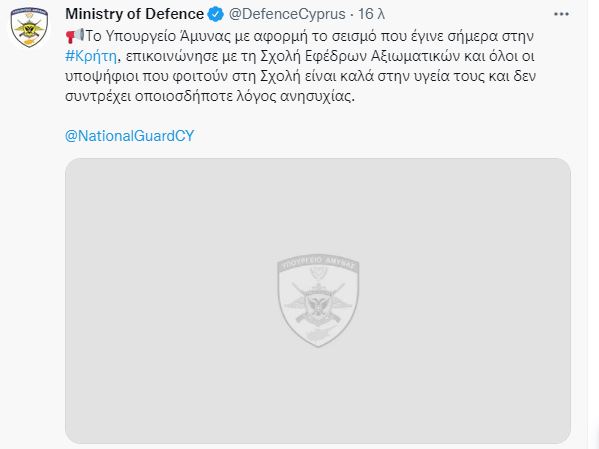Click the greyed shield logo in the media card
Screen dimensions: 599x449
pyautogui.click(x=318, y=301)
